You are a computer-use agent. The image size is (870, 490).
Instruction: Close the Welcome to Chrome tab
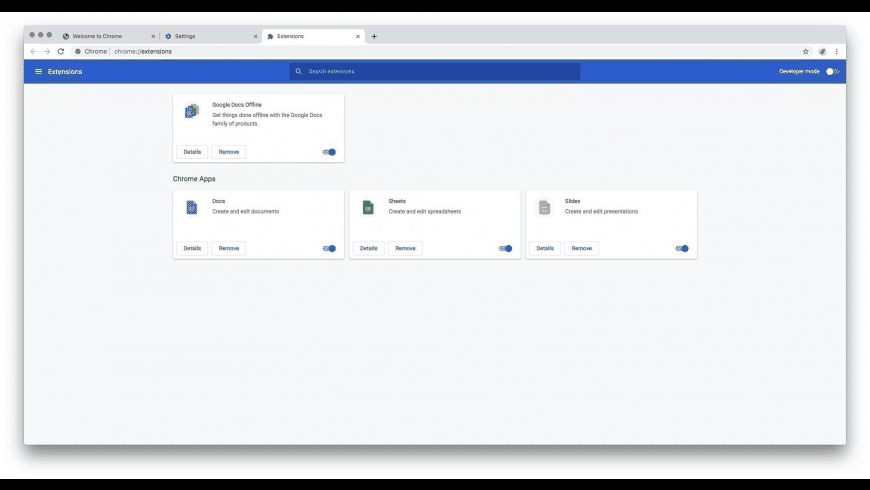tap(153, 37)
